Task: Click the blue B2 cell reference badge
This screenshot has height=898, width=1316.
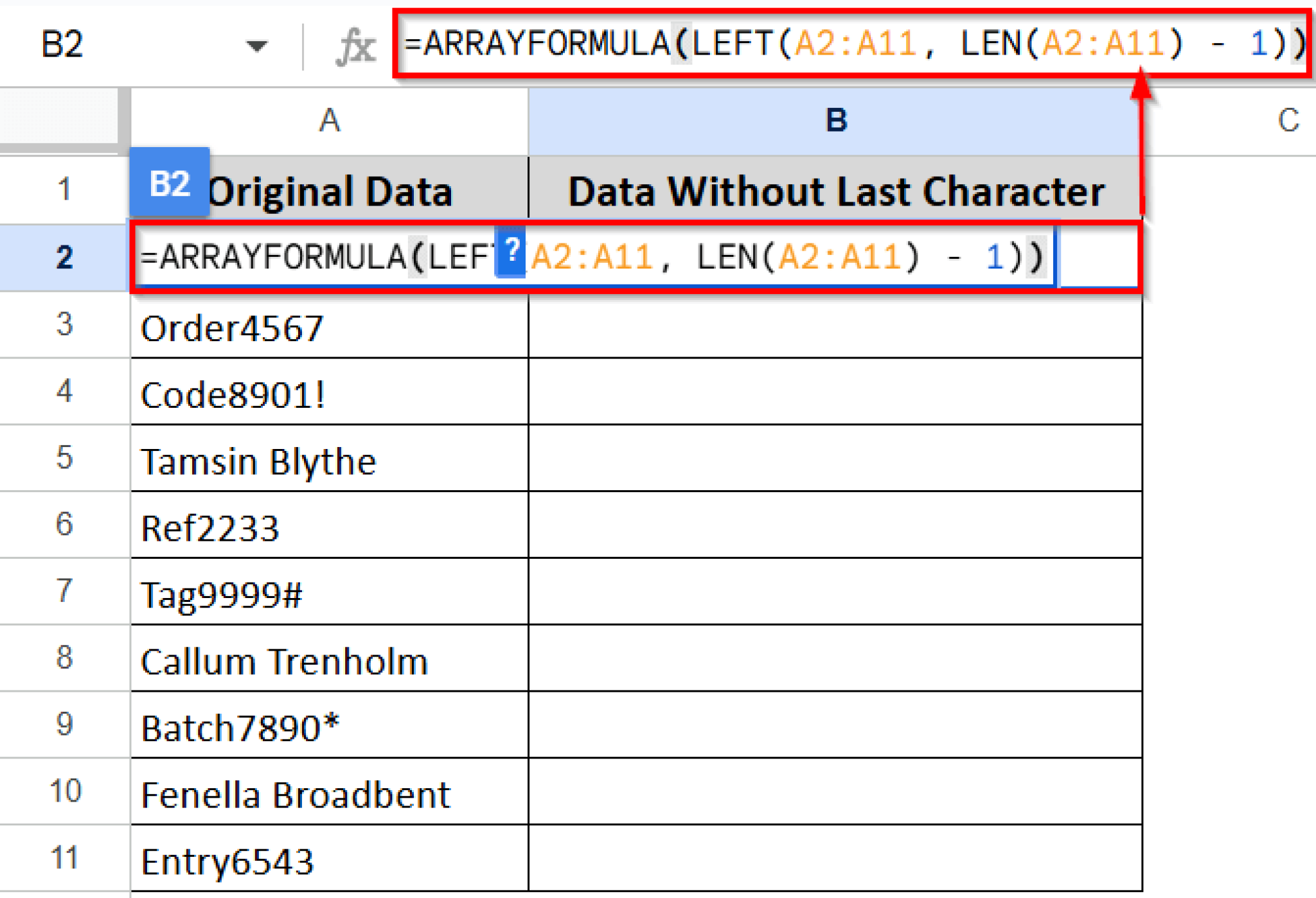Action: 170,186
